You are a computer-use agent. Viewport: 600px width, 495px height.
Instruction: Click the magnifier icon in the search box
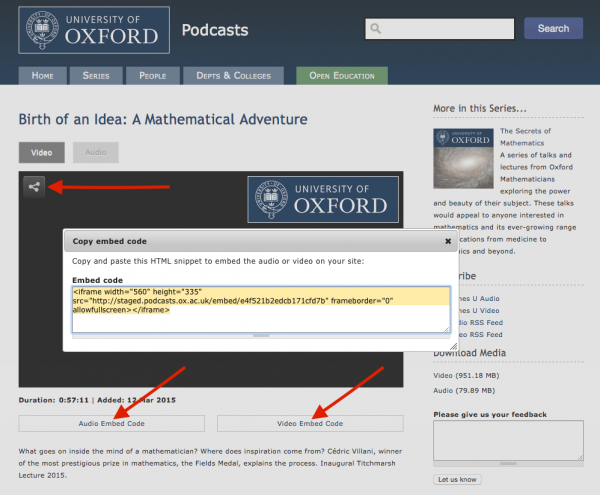[376, 29]
